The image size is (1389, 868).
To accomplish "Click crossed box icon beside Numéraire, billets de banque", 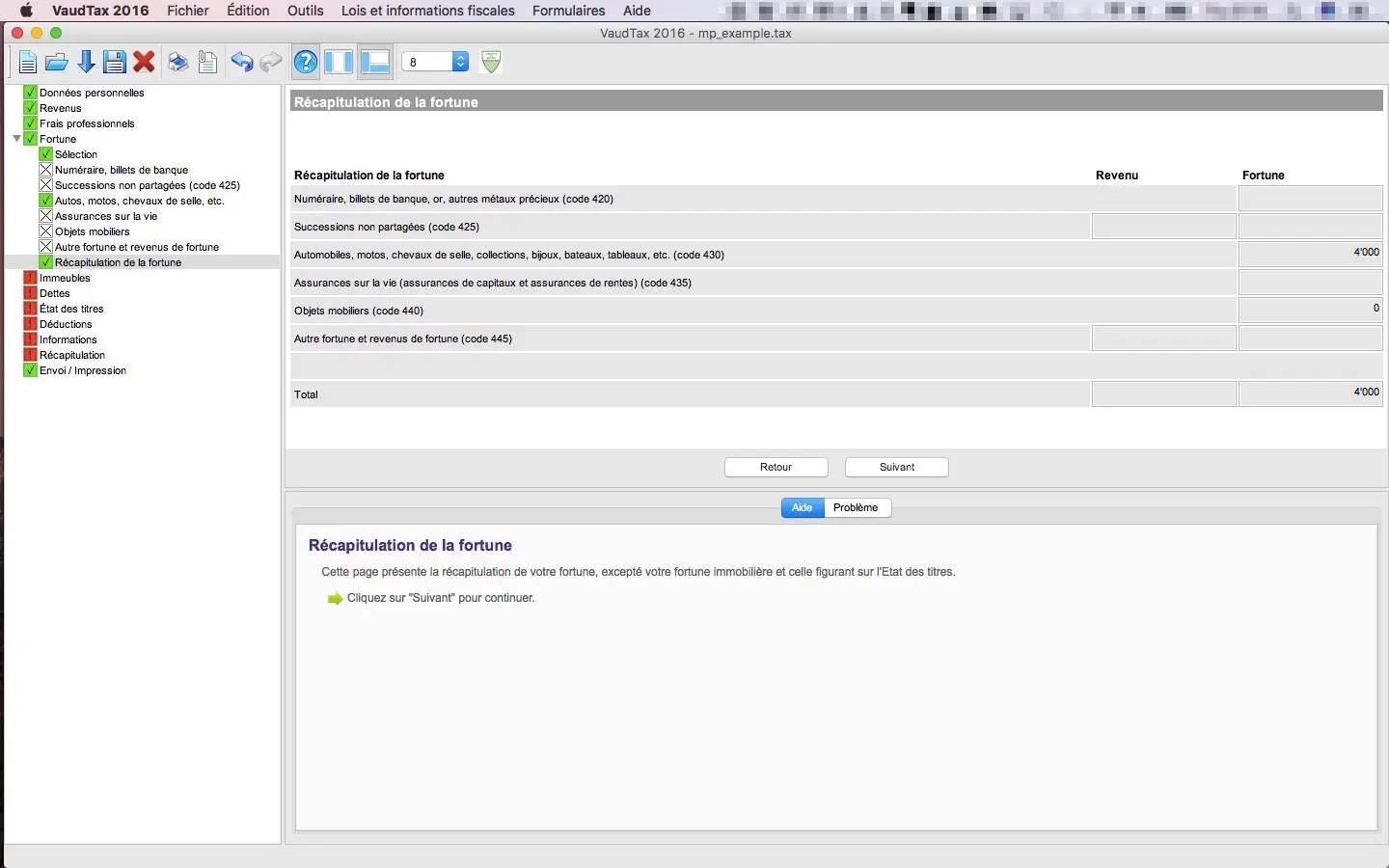I will pos(45,170).
